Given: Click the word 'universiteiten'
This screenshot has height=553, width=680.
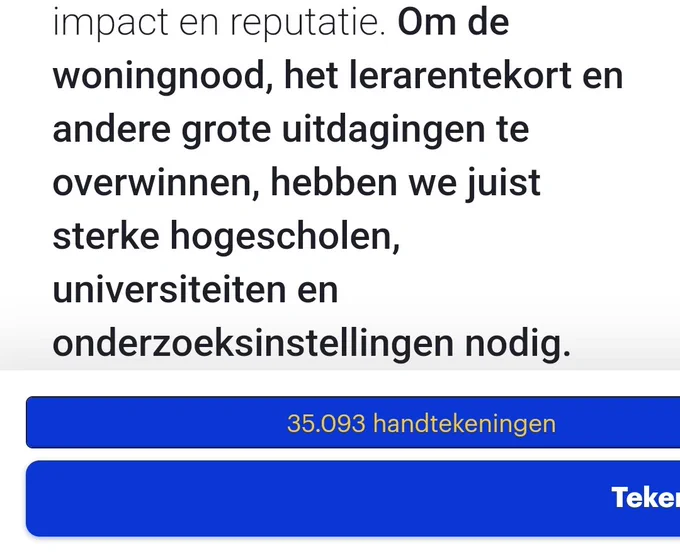Looking at the screenshot, I should [170, 290].
